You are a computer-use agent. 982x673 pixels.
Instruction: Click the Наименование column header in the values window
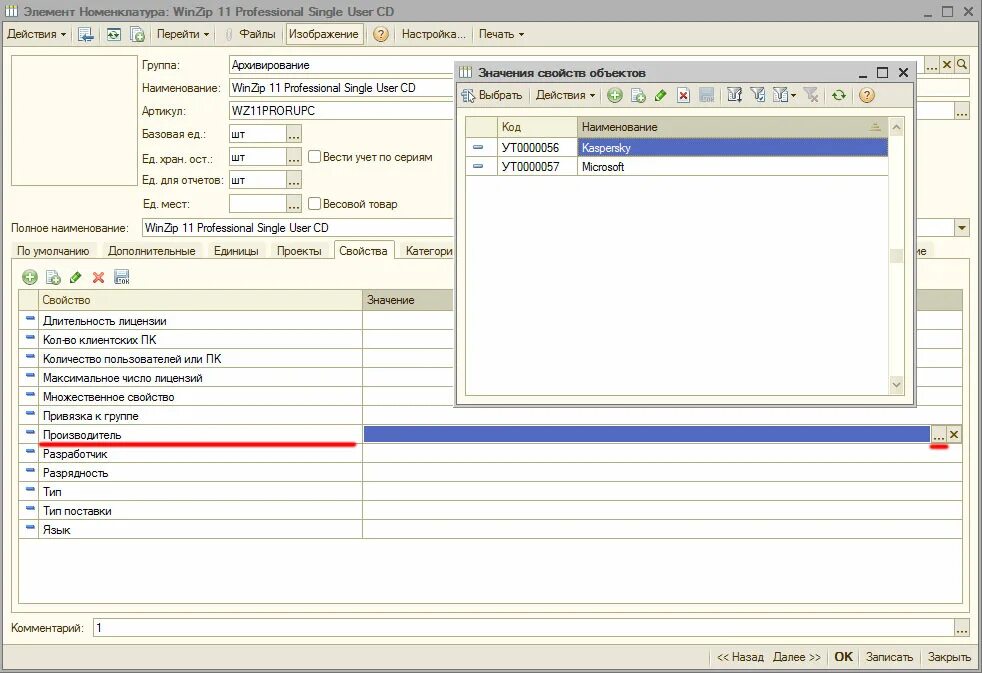pos(732,127)
